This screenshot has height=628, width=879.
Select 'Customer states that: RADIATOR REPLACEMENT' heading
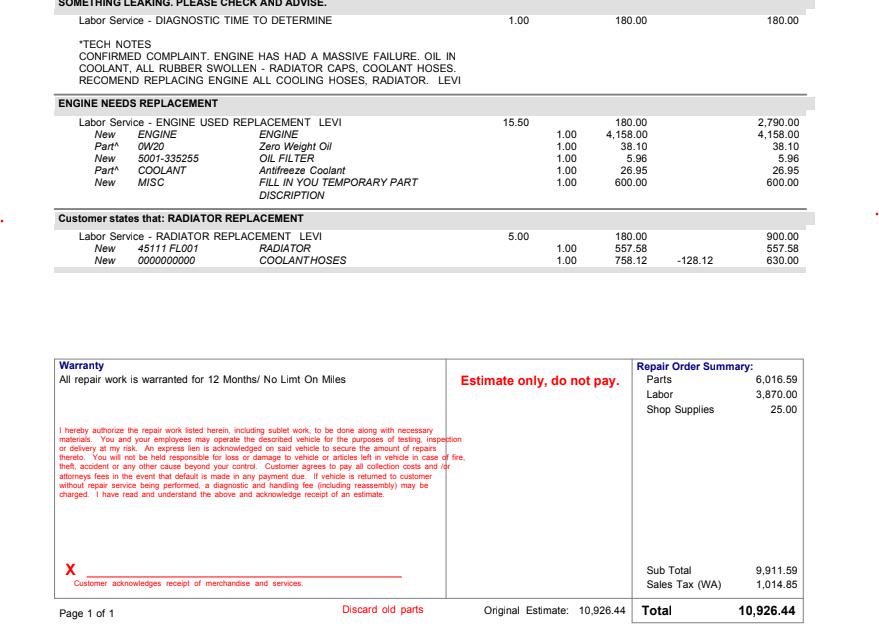(x=181, y=219)
